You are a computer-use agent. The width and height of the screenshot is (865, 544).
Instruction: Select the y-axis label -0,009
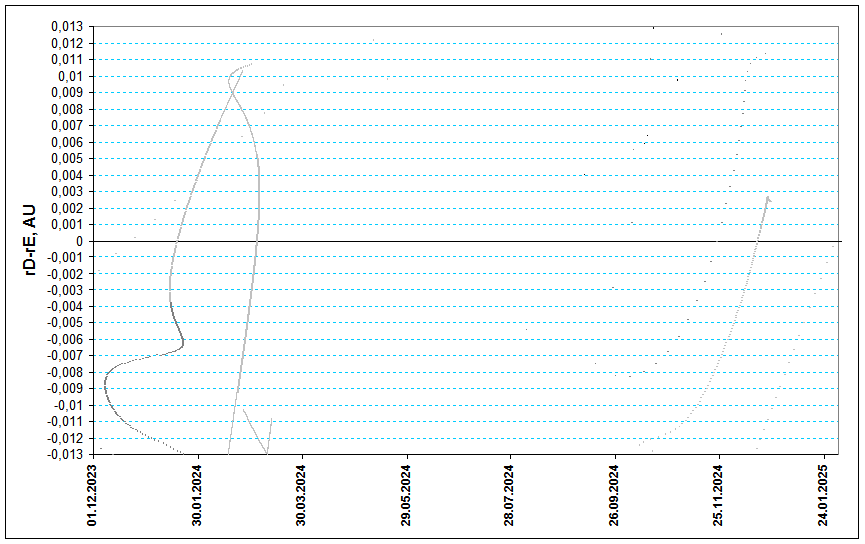(x=65, y=388)
